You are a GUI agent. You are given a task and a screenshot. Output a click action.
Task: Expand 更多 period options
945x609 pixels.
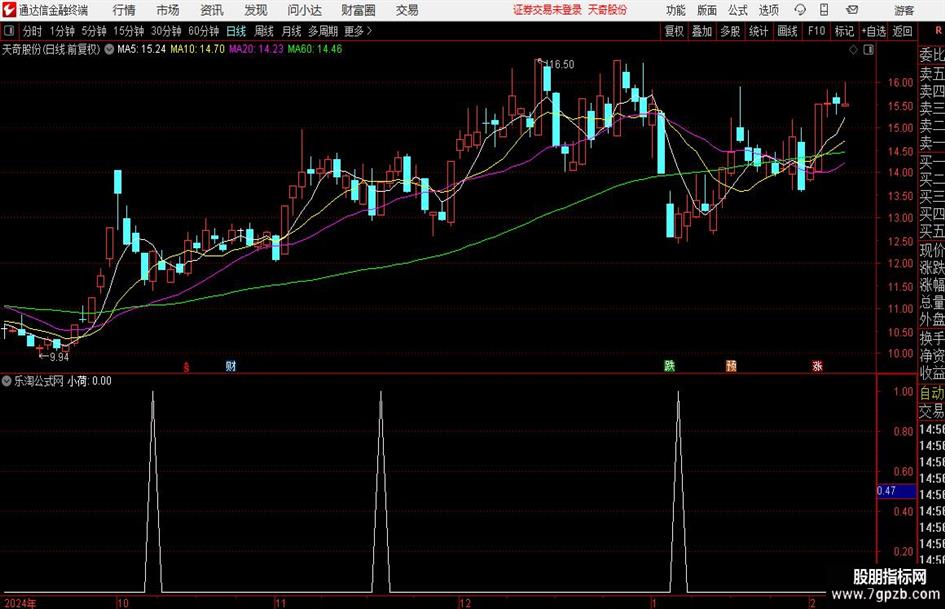358,31
